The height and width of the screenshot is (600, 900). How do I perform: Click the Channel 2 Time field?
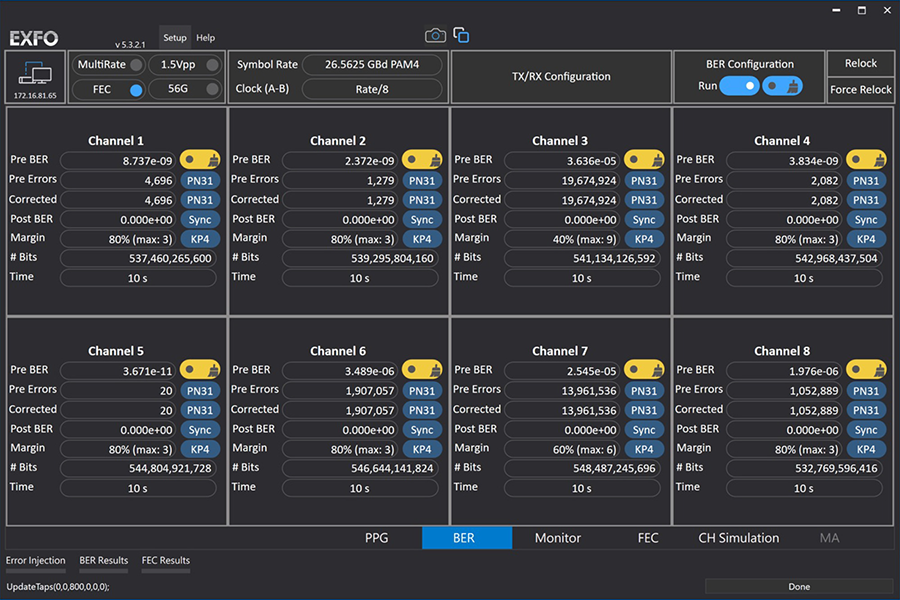coord(360,278)
